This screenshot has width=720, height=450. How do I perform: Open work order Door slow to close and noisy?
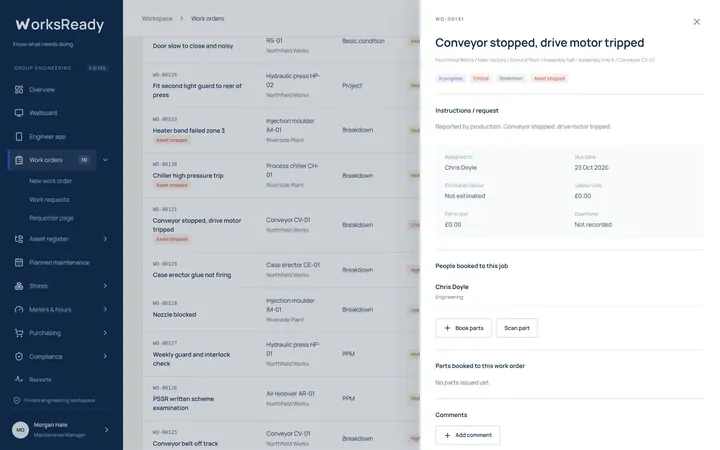tap(193, 46)
